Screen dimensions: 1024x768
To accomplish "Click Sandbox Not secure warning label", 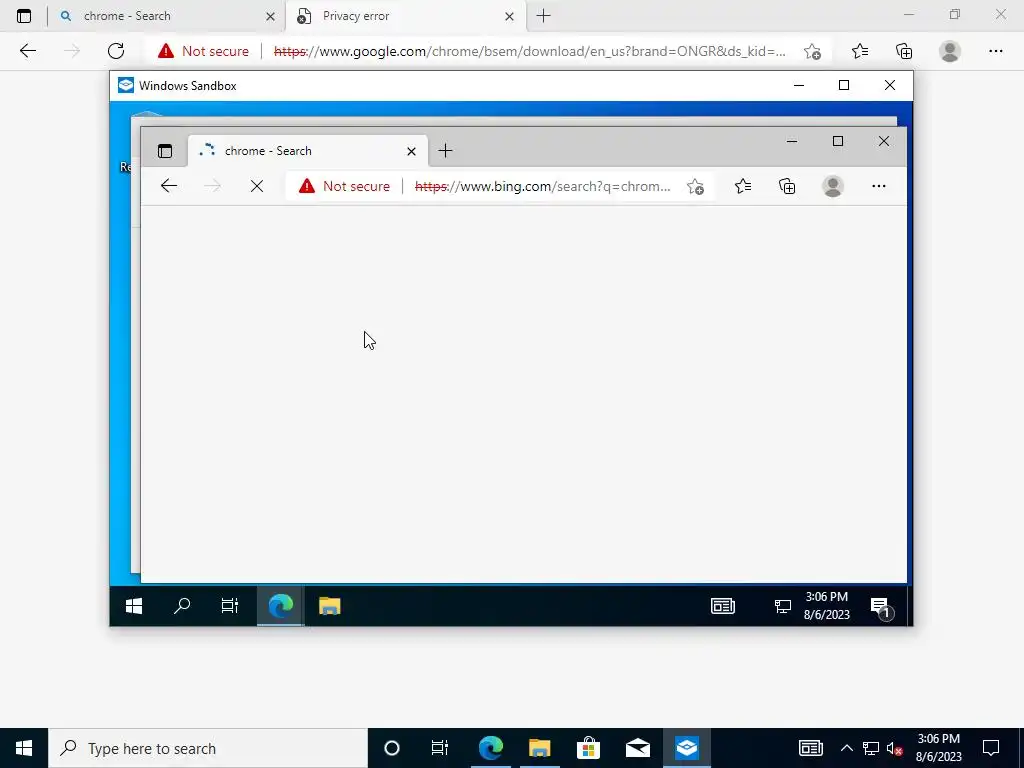I will pos(357,186).
